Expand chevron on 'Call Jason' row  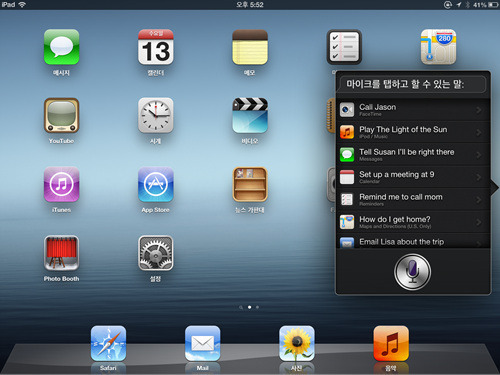pyautogui.click(x=479, y=110)
